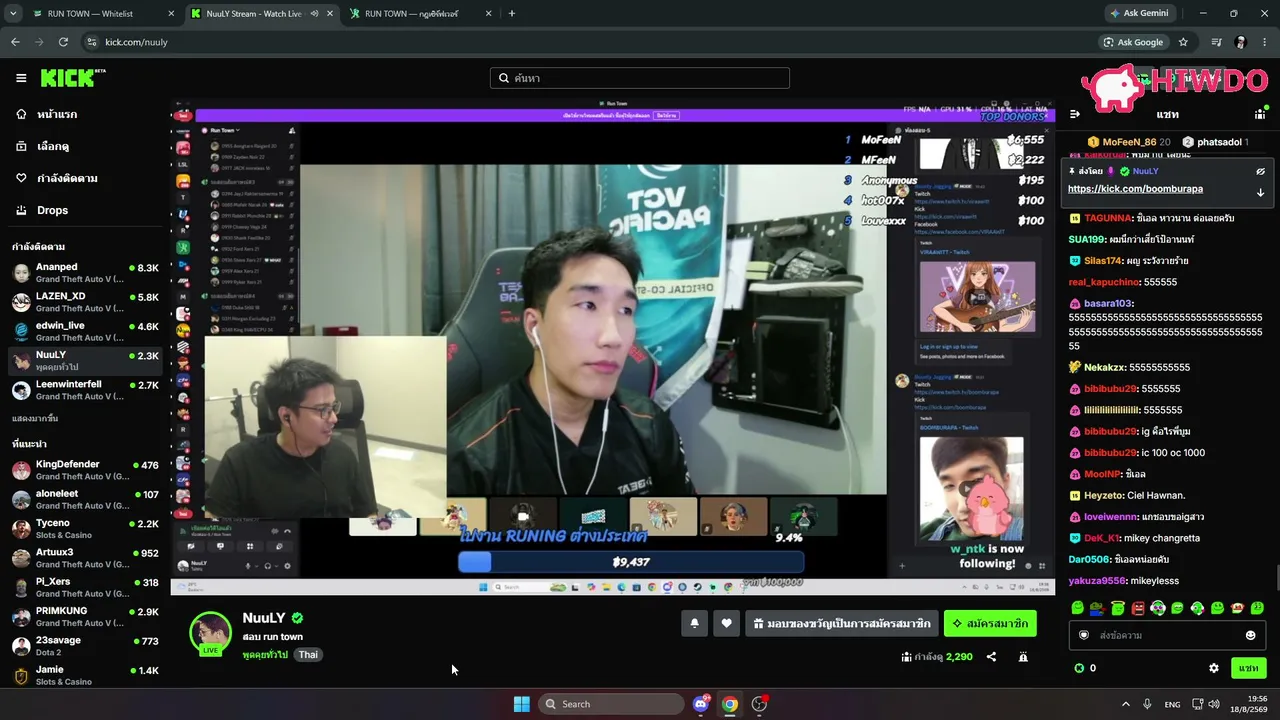Open Google Chrome from the taskbar
Viewport: 1280px width, 720px height.
pyautogui.click(x=730, y=704)
